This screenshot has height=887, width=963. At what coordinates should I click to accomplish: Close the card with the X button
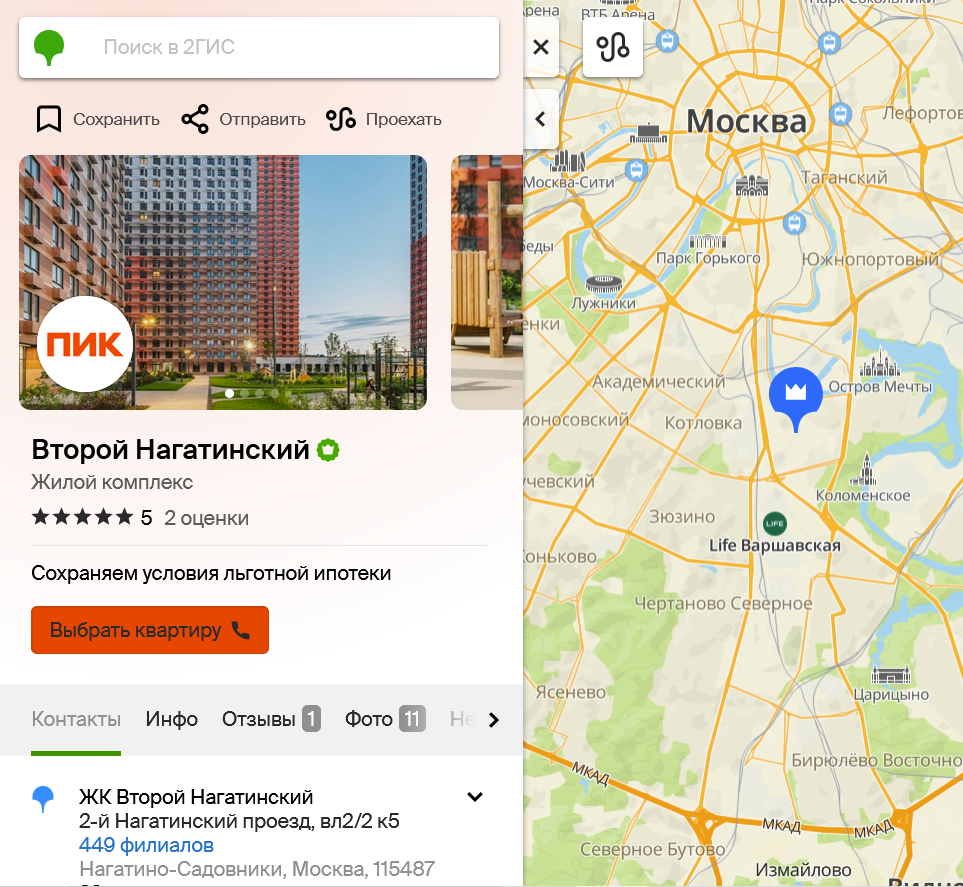point(541,47)
